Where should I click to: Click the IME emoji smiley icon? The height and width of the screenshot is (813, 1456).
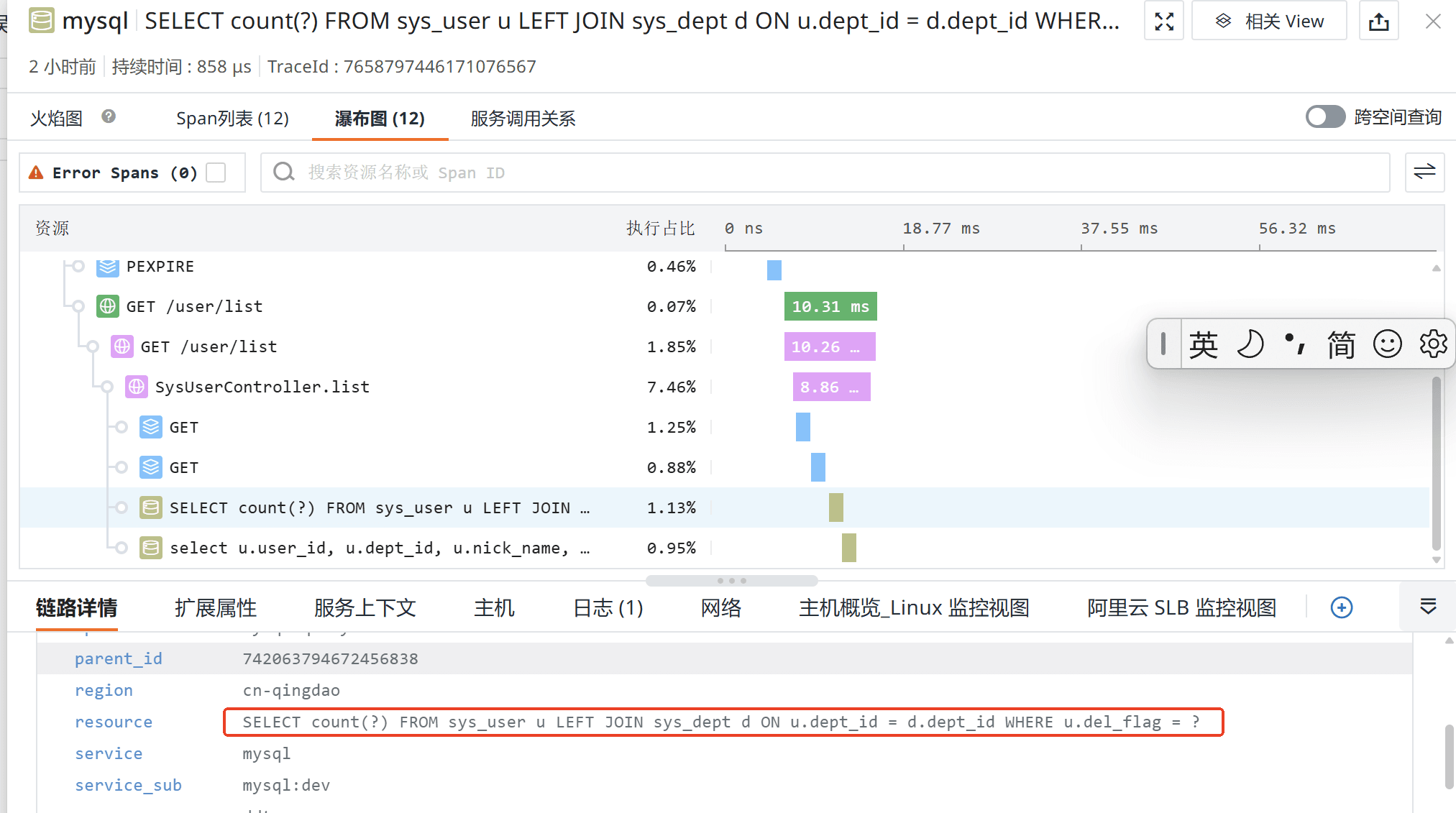(1387, 344)
